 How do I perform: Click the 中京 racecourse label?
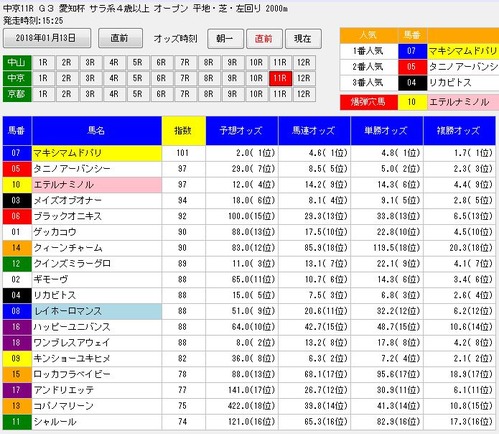(x=17, y=78)
